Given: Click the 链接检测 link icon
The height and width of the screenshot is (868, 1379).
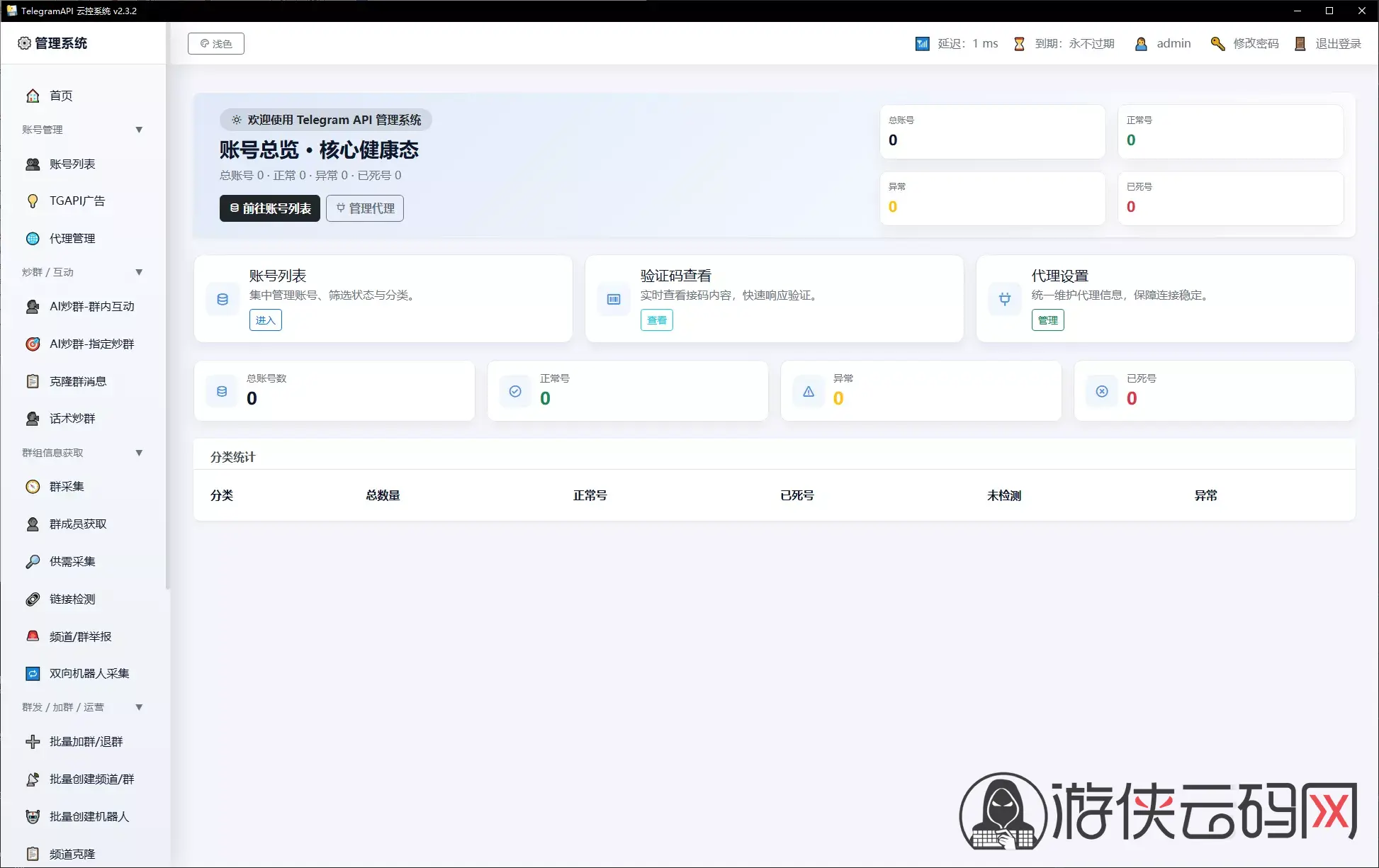Looking at the screenshot, I should coord(33,599).
